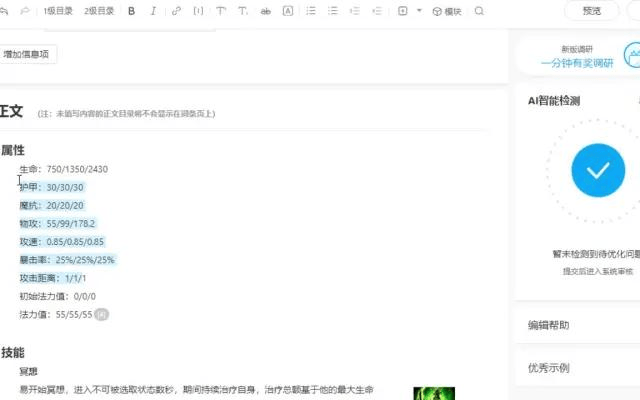Insert a hyperlink with link icon

tap(177, 11)
